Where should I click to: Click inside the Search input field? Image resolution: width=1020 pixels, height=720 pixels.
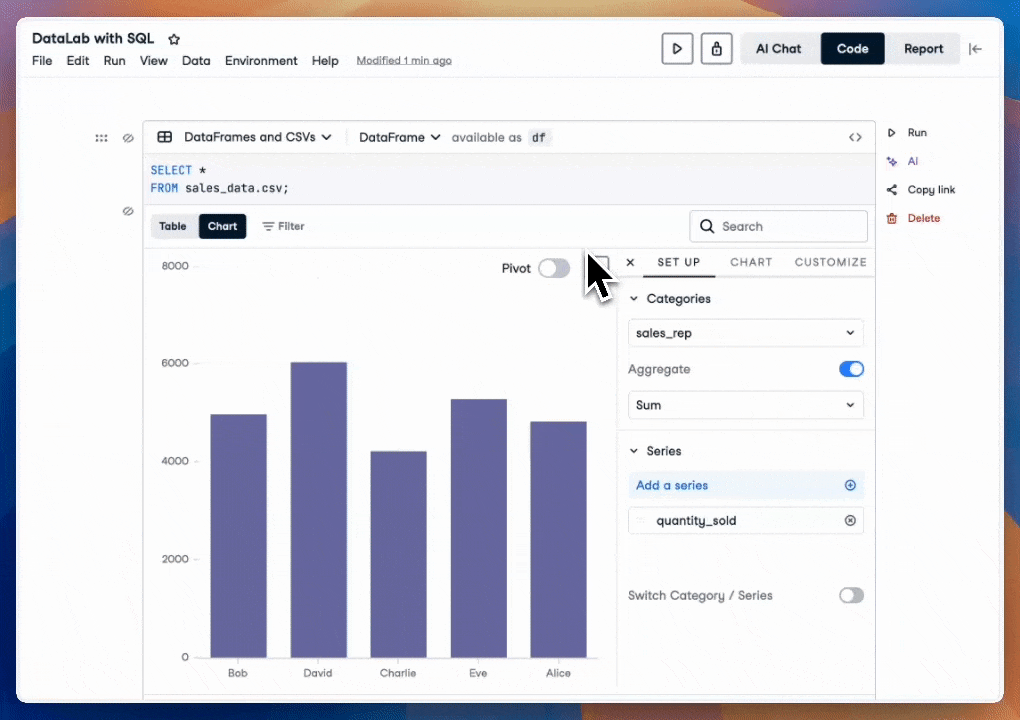click(x=778, y=226)
